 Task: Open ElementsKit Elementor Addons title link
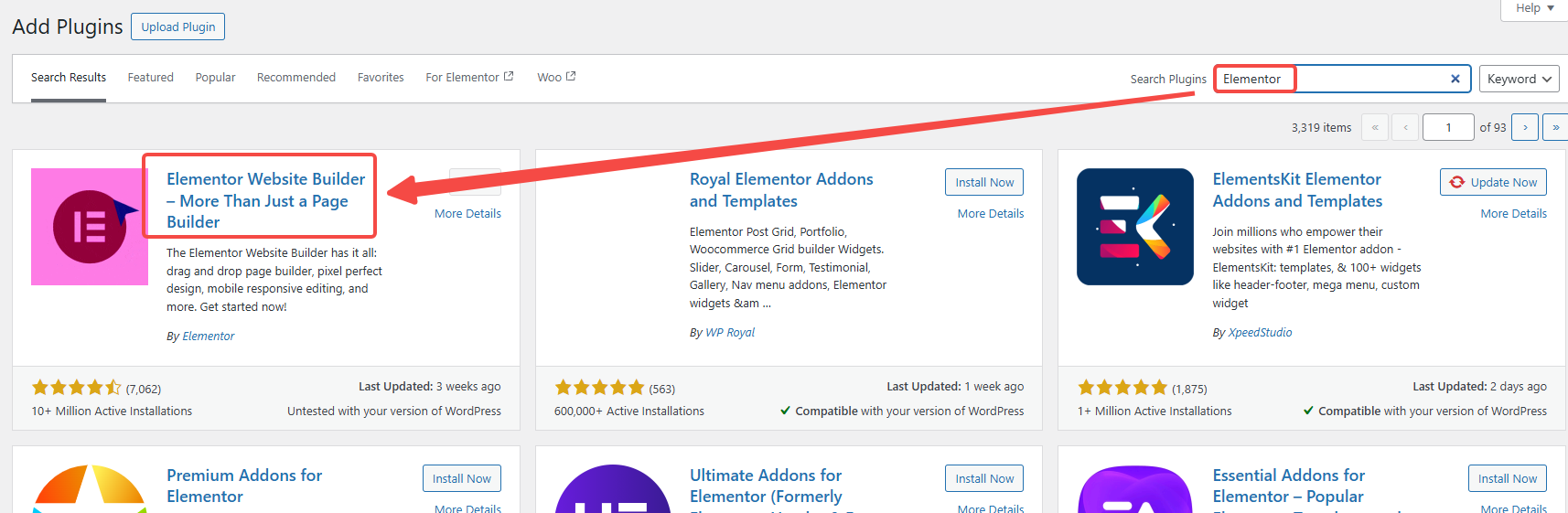pos(1297,190)
